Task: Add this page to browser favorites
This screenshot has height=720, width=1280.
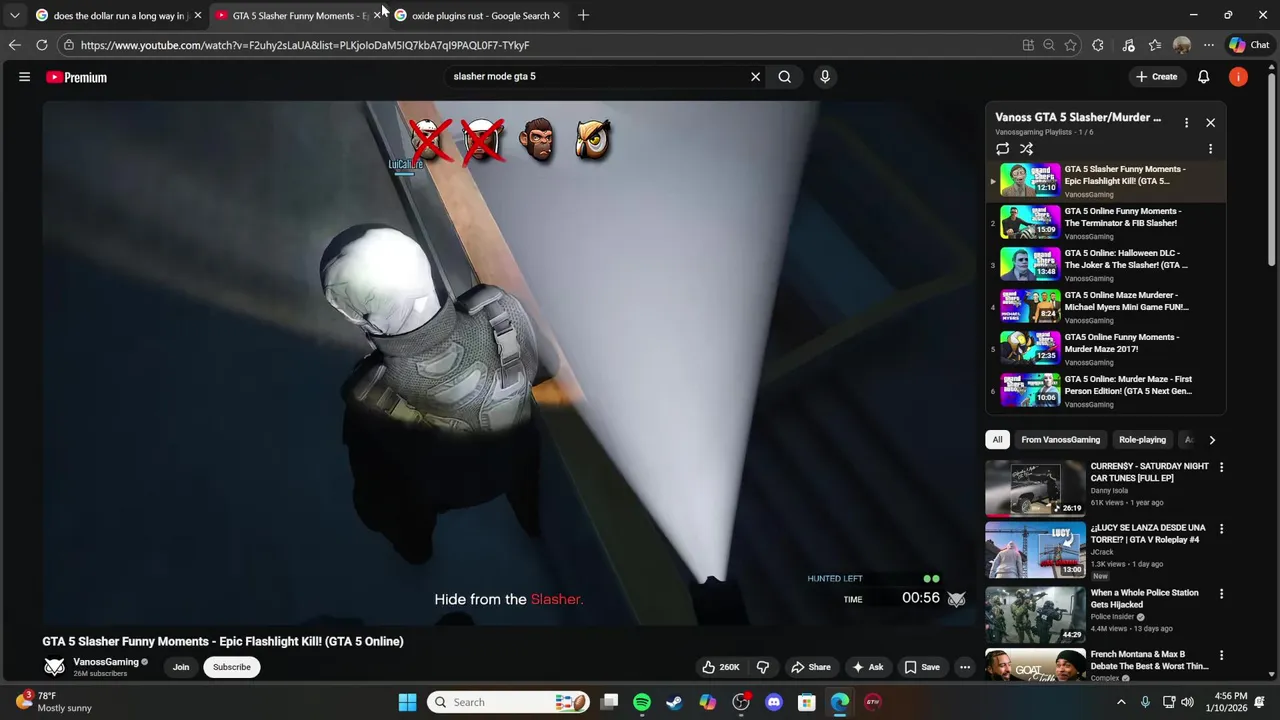Action: [1071, 45]
